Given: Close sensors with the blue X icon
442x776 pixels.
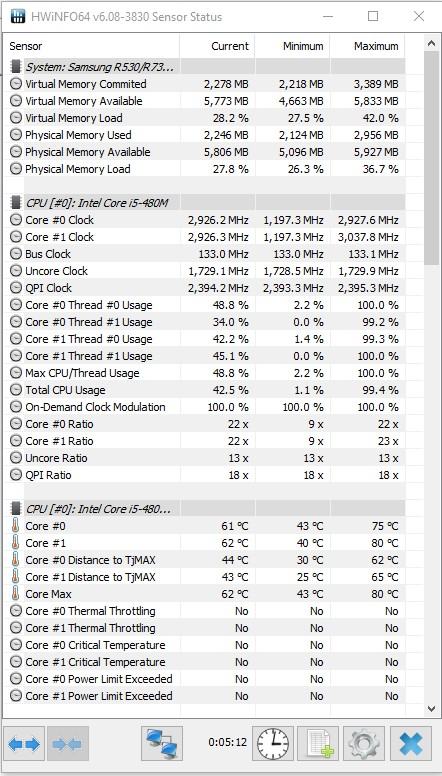Looking at the screenshot, I should [410, 743].
